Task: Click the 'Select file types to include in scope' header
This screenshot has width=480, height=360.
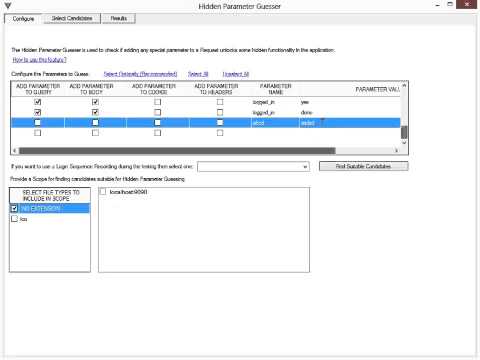Action: (50, 196)
